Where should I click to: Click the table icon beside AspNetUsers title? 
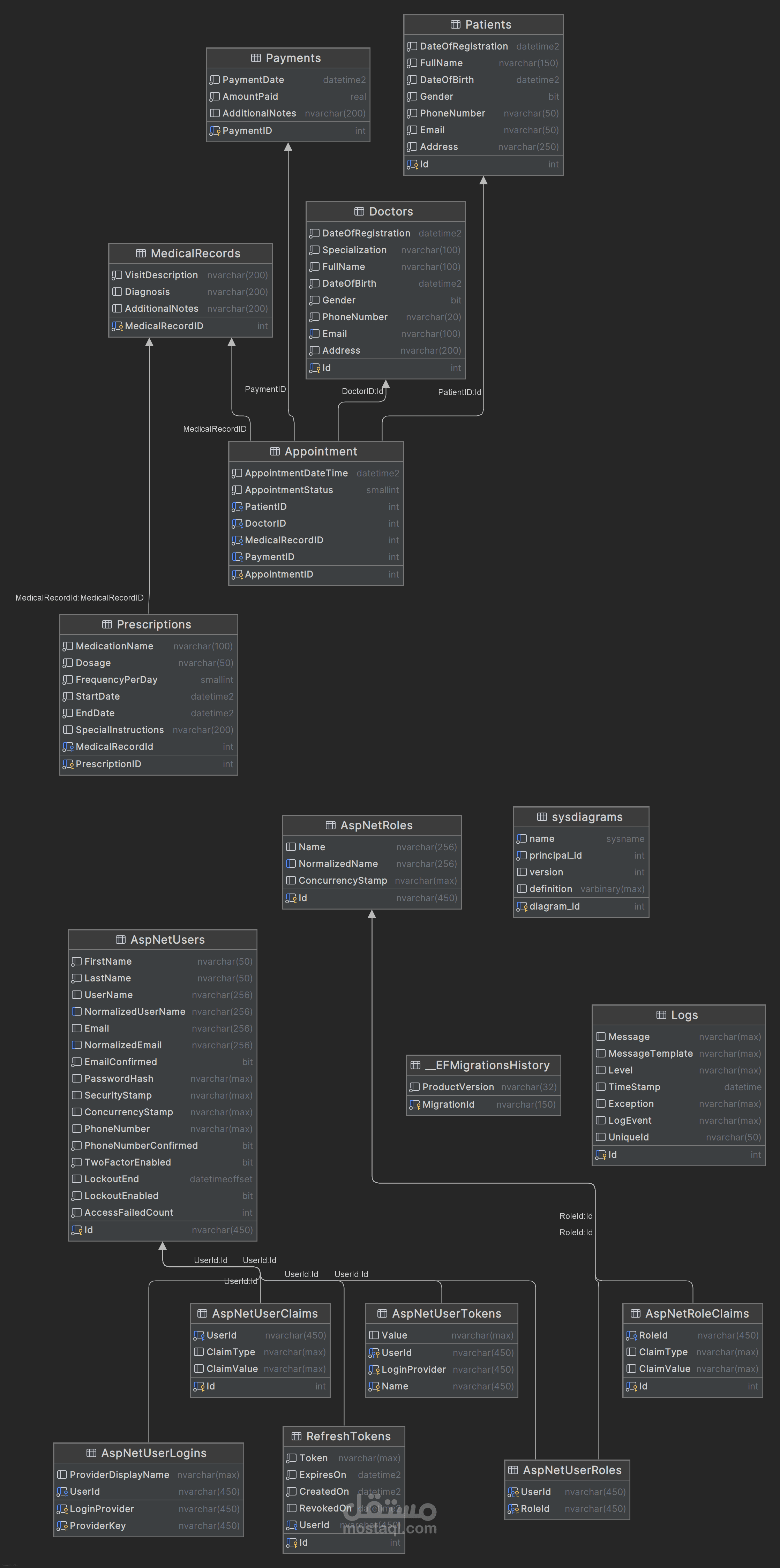pos(121,939)
